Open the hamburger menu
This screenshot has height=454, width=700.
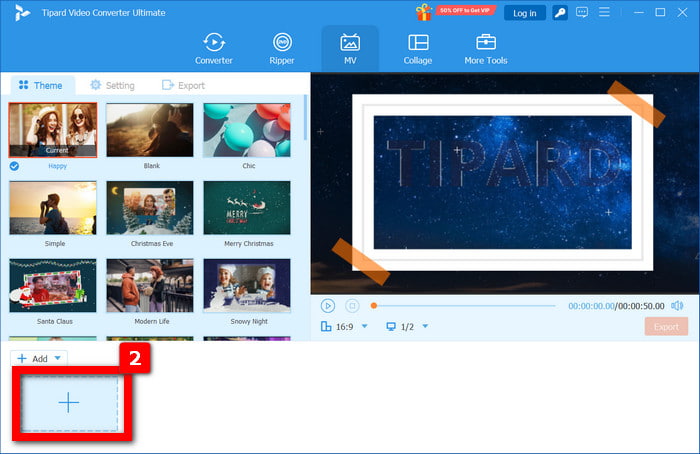(x=604, y=12)
